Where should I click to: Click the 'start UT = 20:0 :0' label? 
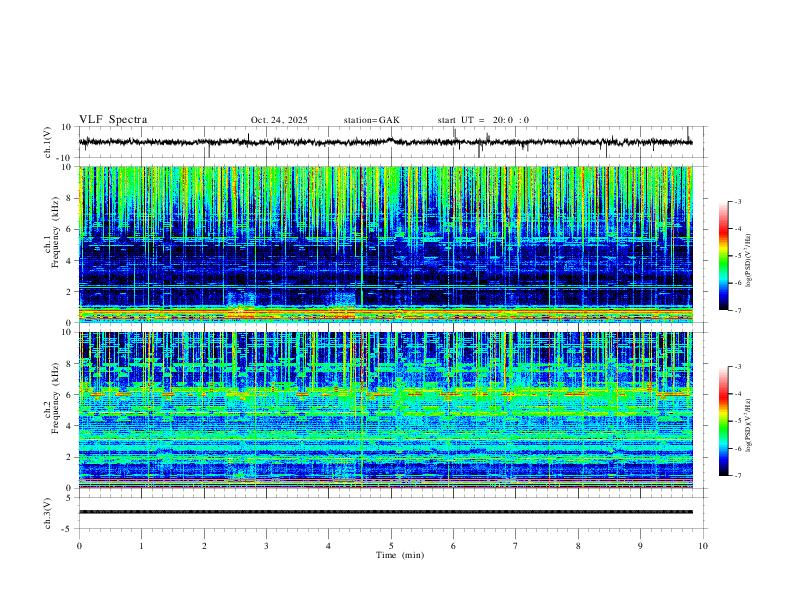tap(483, 120)
